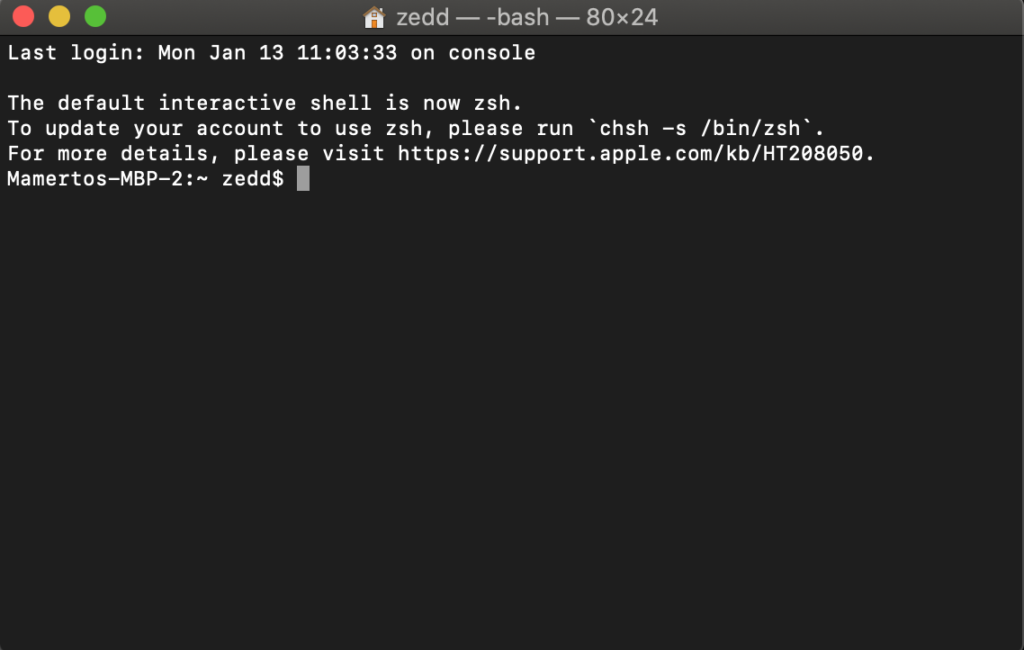
Task: Close the Terminal window with red button
Action: click(x=24, y=16)
